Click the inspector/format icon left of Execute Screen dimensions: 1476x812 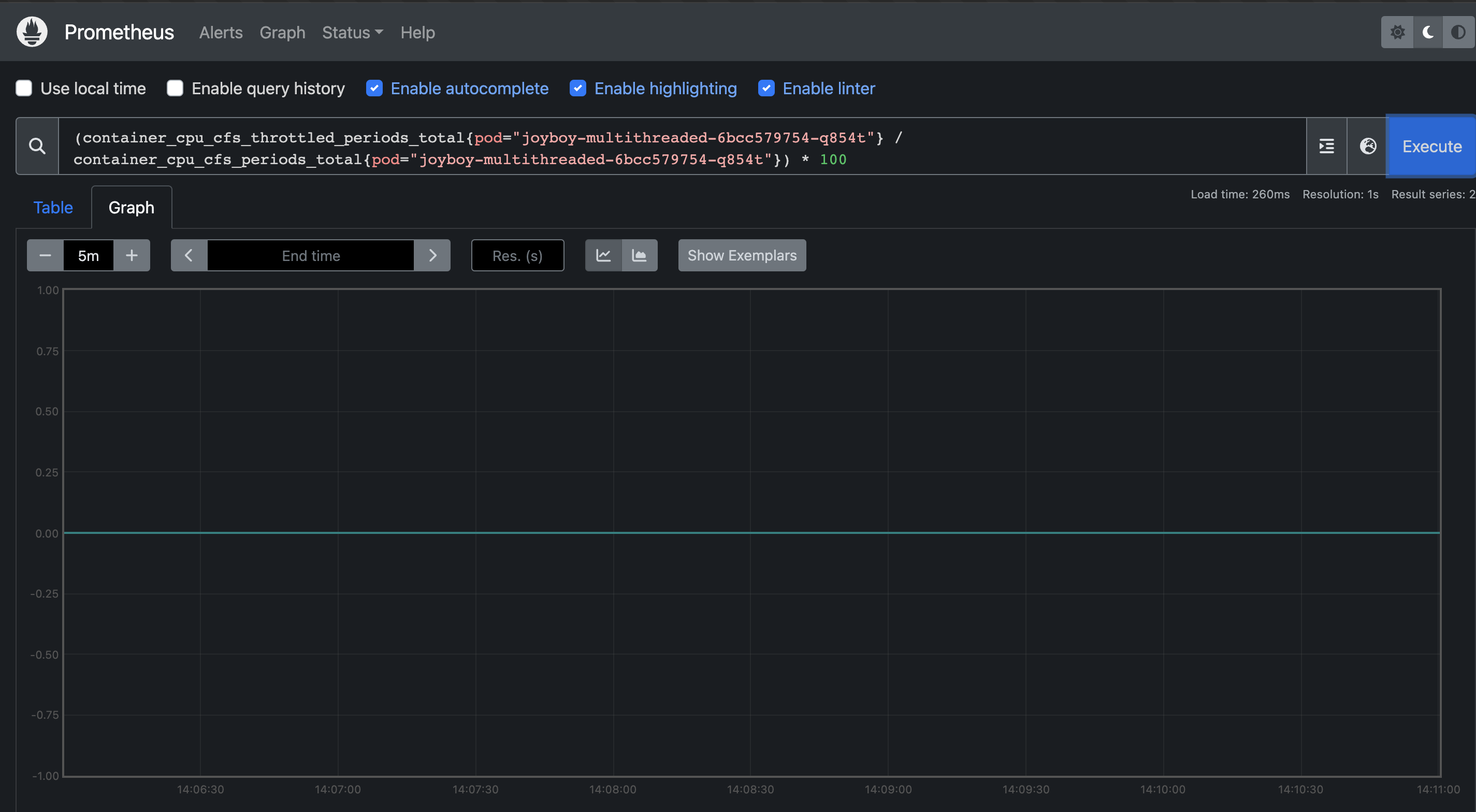[x=1327, y=145]
